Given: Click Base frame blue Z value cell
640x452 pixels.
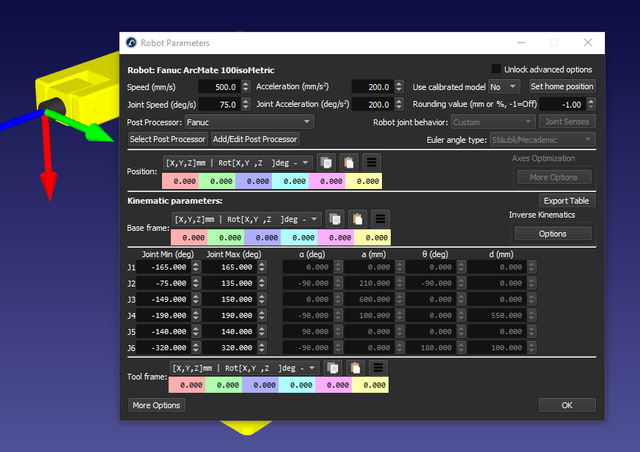Looking at the screenshot, I should click(x=262, y=237).
